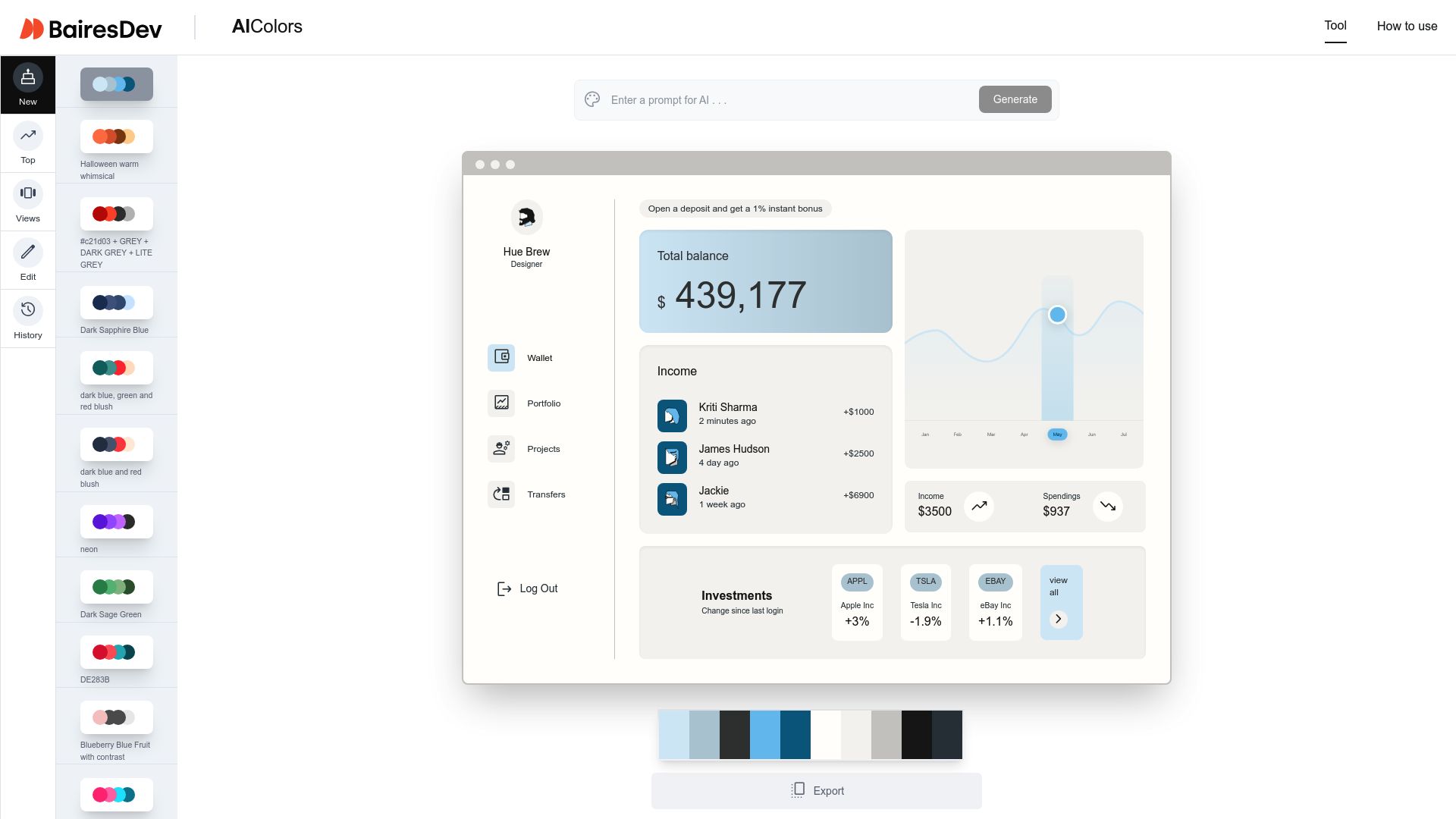This screenshot has width=1456, height=819.
Task: Click the Log Out option in the mockup
Action: pyautogui.click(x=527, y=588)
